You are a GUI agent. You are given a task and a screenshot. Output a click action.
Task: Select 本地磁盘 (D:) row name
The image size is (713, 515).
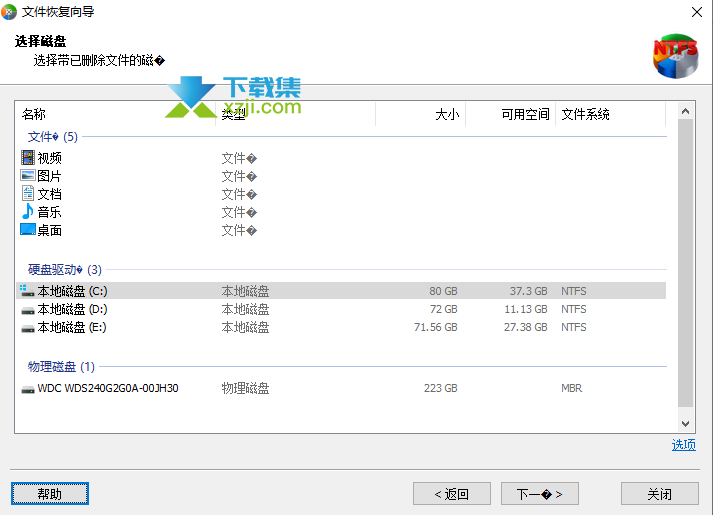[x=72, y=309]
